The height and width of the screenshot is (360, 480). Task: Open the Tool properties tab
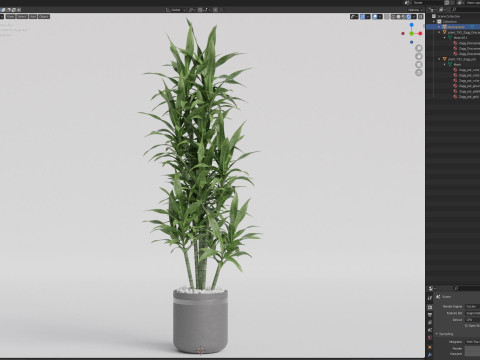pyautogui.click(x=430, y=298)
